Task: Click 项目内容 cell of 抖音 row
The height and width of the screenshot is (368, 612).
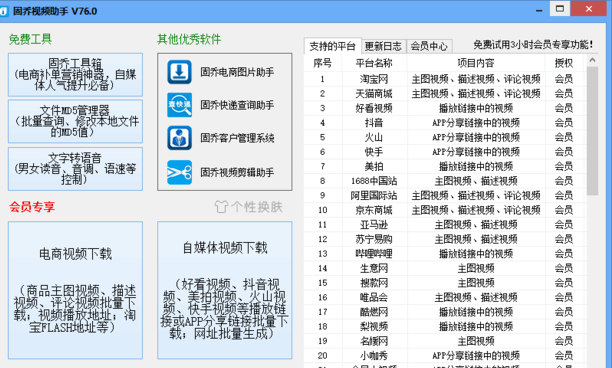Action: click(x=476, y=123)
